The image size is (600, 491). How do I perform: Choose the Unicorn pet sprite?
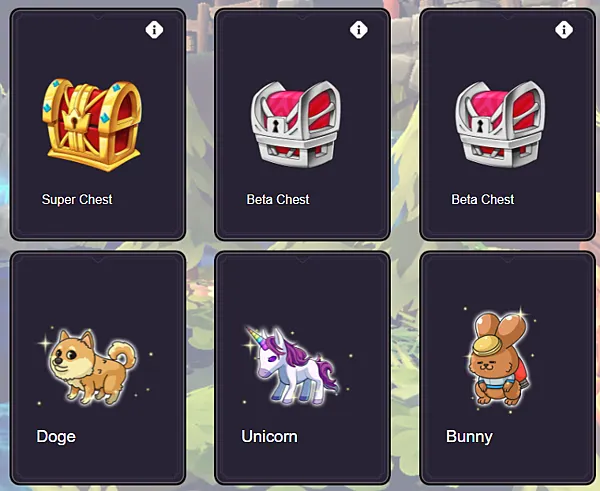(293, 366)
